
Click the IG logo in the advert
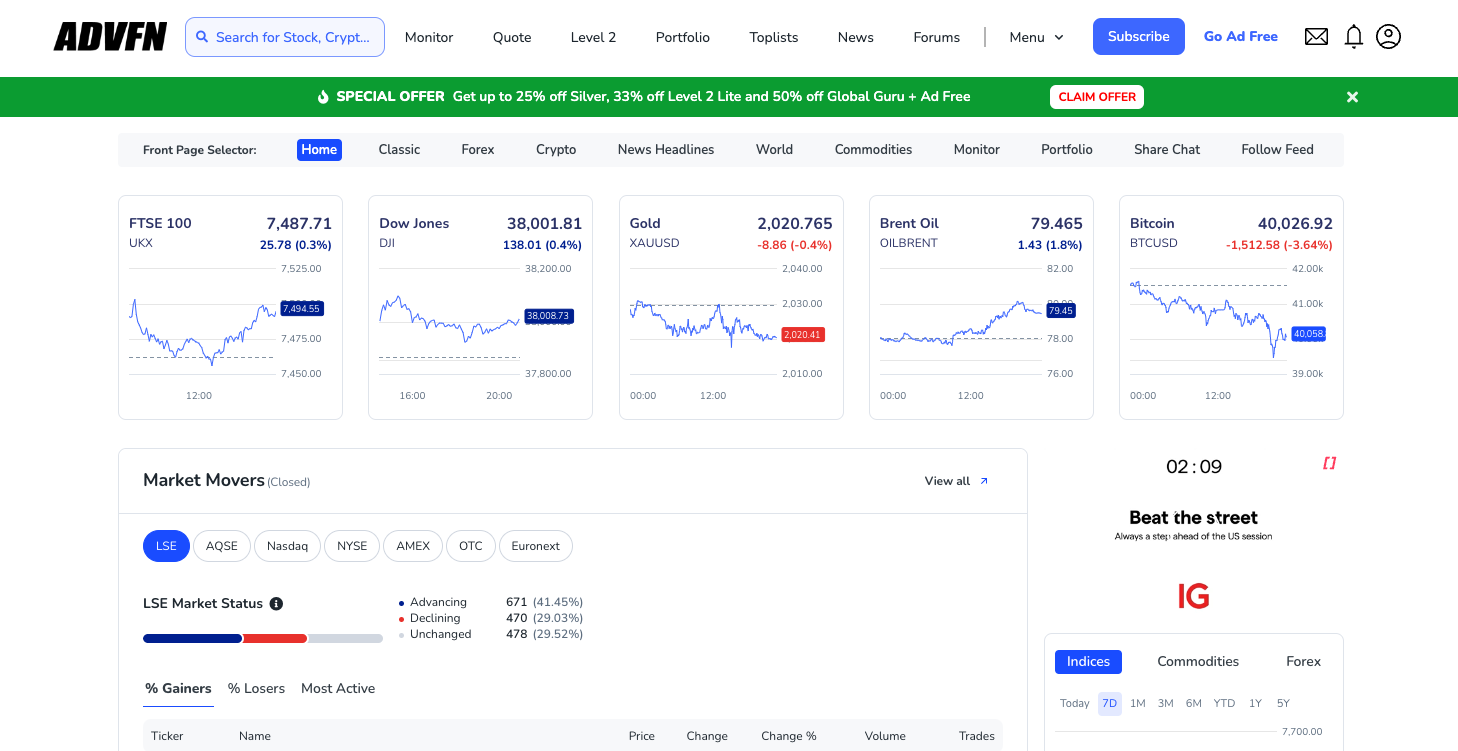pos(1194,597)
